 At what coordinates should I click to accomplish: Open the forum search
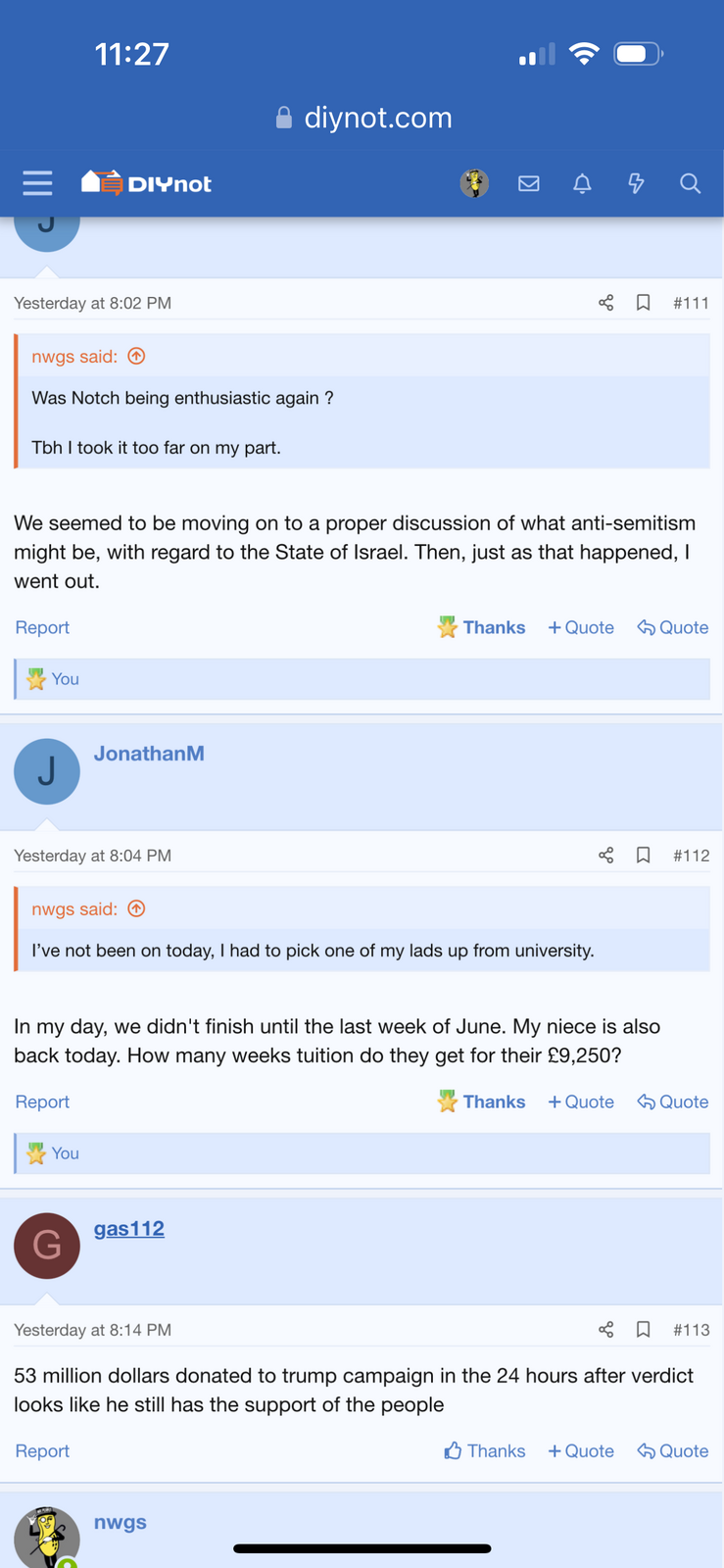click(690, 183)
